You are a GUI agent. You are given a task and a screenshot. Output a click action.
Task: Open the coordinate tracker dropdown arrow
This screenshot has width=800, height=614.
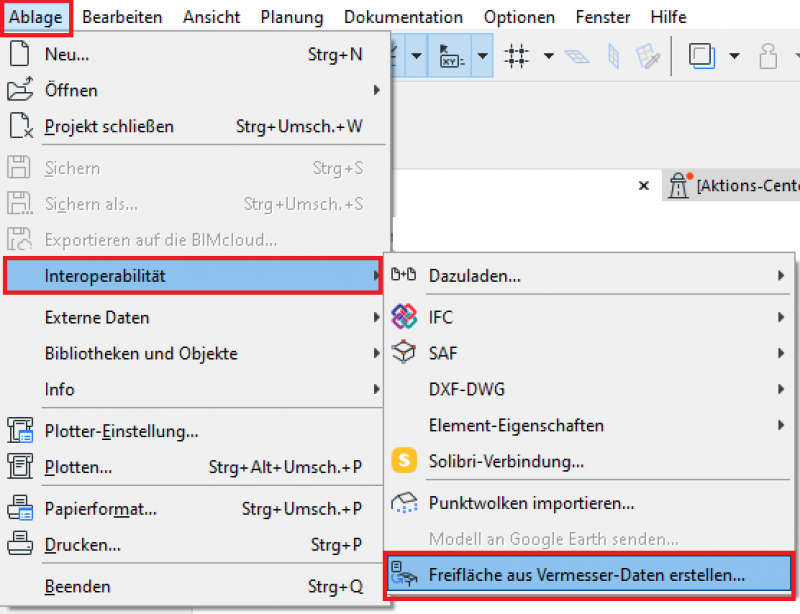click(x=482, y=56)
